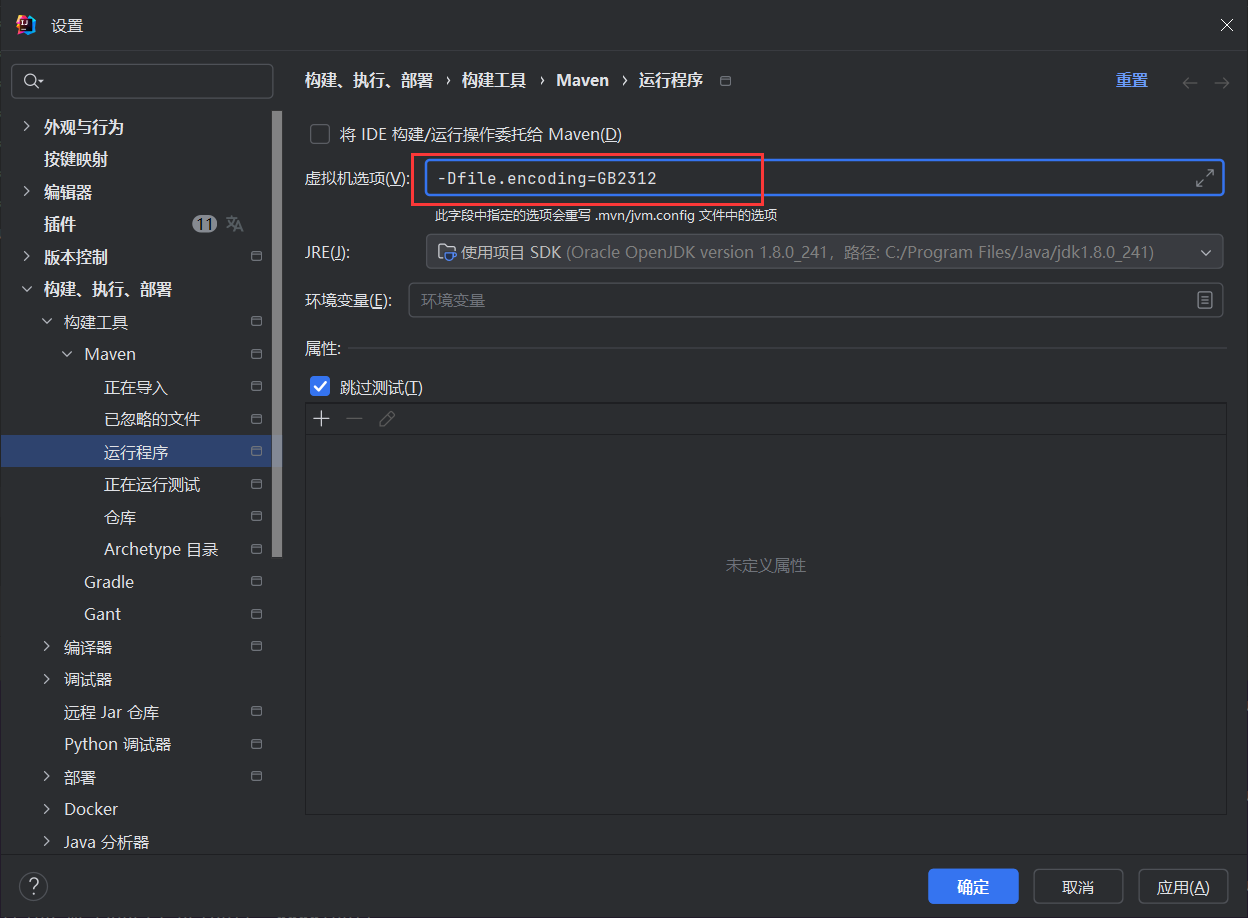The width and height of the screenshot is (1248, 918).
Task: Click the minus icon to remove property
Action: (354, 418)
